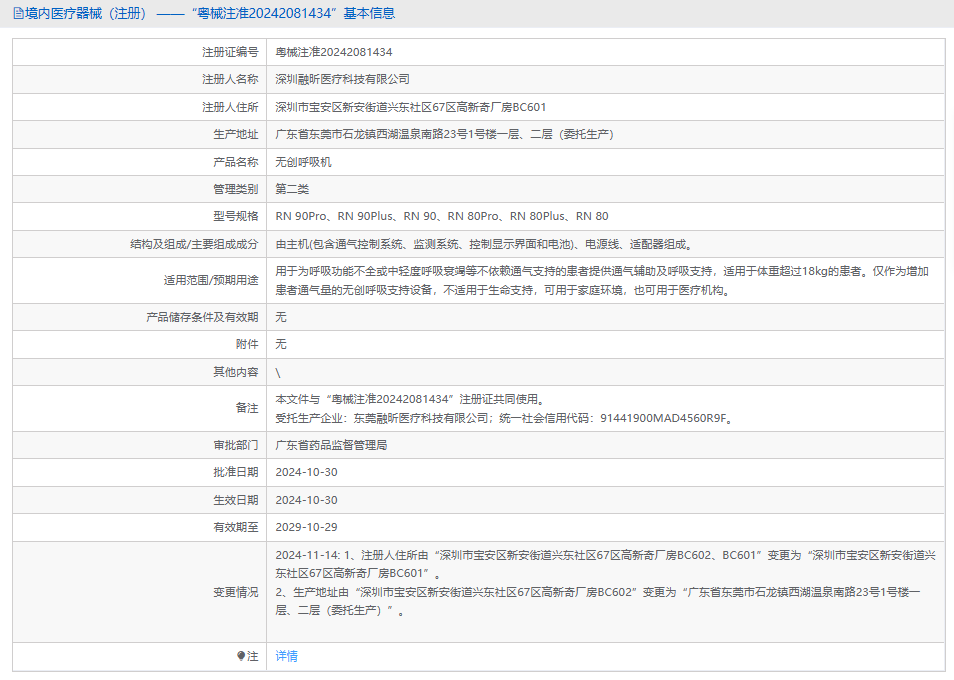The image size is (954, 680).
Task: Click the bullet icon next to 注 label
Action: tap(241, 656)
